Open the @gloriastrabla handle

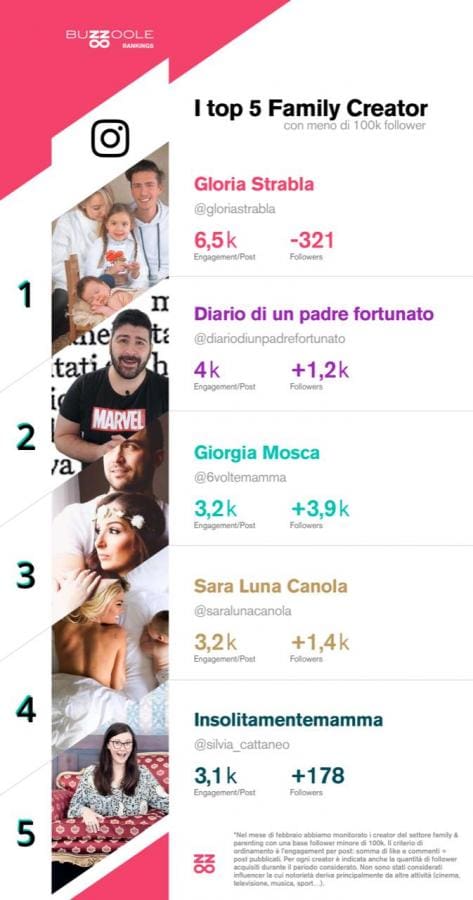point(235,210)
